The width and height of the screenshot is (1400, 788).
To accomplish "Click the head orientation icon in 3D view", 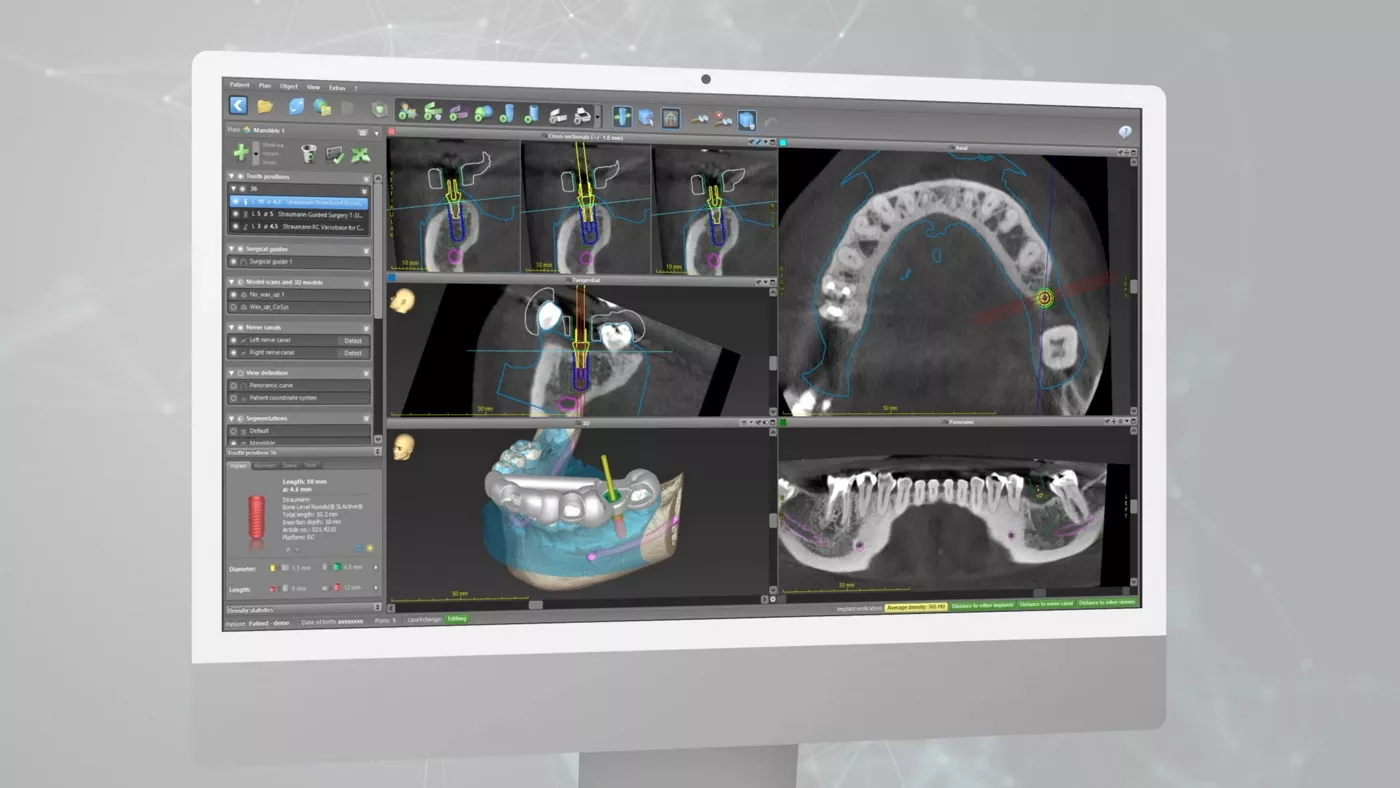I will 403,447.
